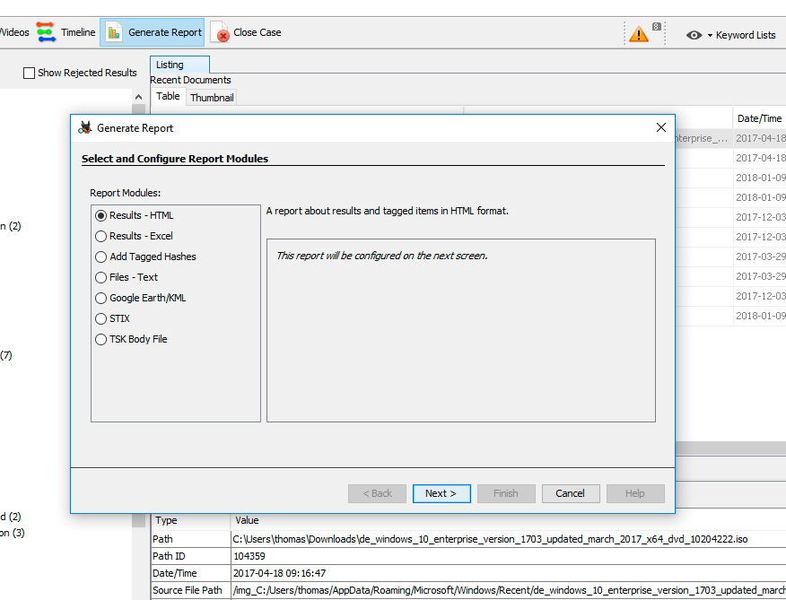Sort by the Date/Time column header
This screenshot has height=600, width=786.
pos(759,118)
